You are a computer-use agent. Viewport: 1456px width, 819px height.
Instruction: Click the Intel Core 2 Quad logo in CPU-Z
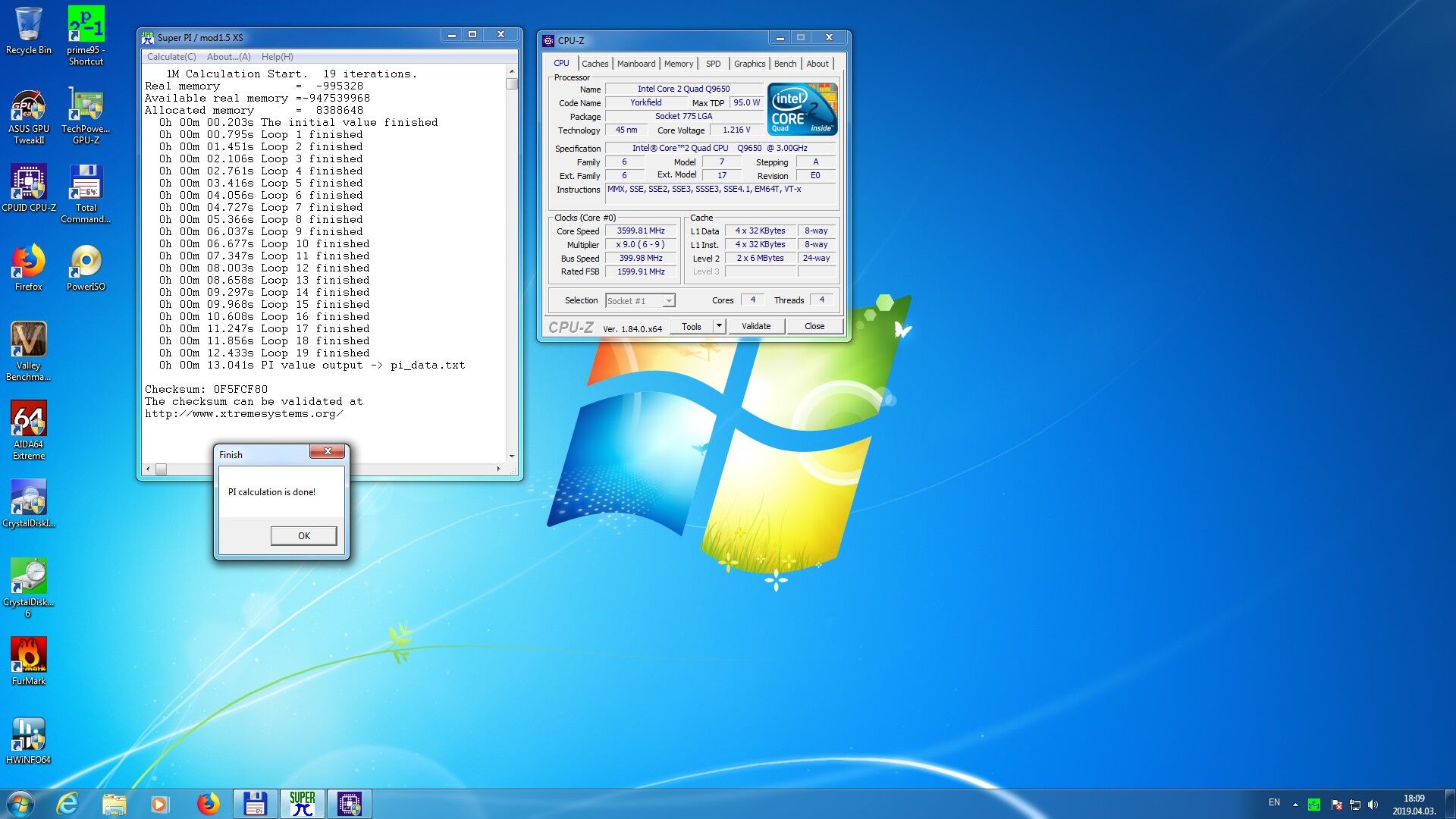(802, 108)
